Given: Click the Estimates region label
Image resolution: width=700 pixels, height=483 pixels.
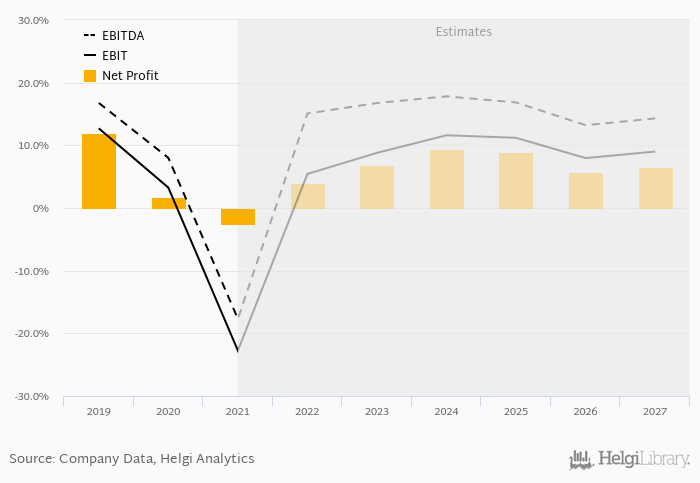Looking at the screenshot, I should click(464, 32).
